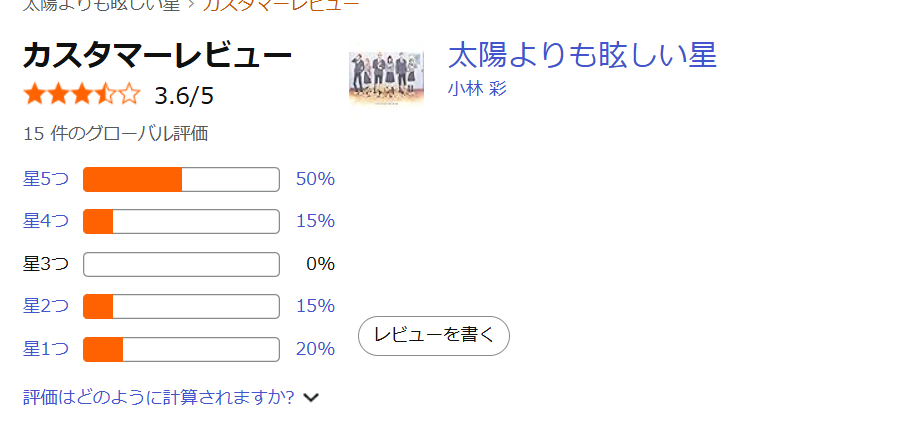
Task: Click the 4-star rating bar
Action: pyautogui.click(x=181, y=222)
